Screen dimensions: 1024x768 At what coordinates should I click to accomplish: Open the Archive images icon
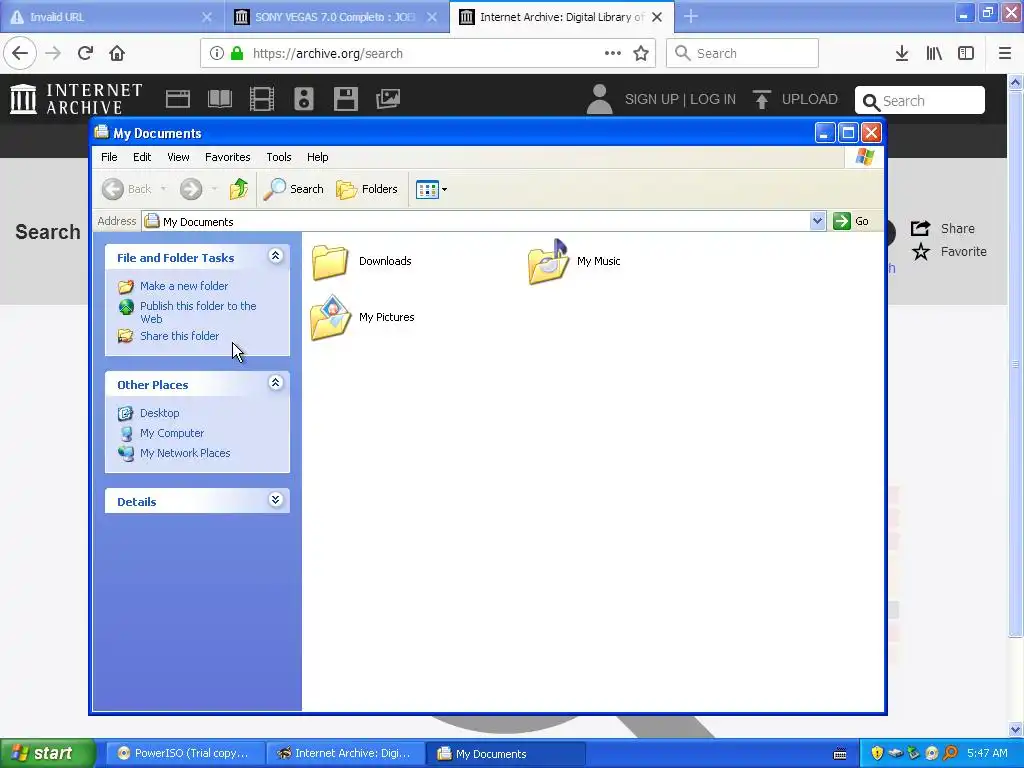pyautogui.click(x=388, y=99)
